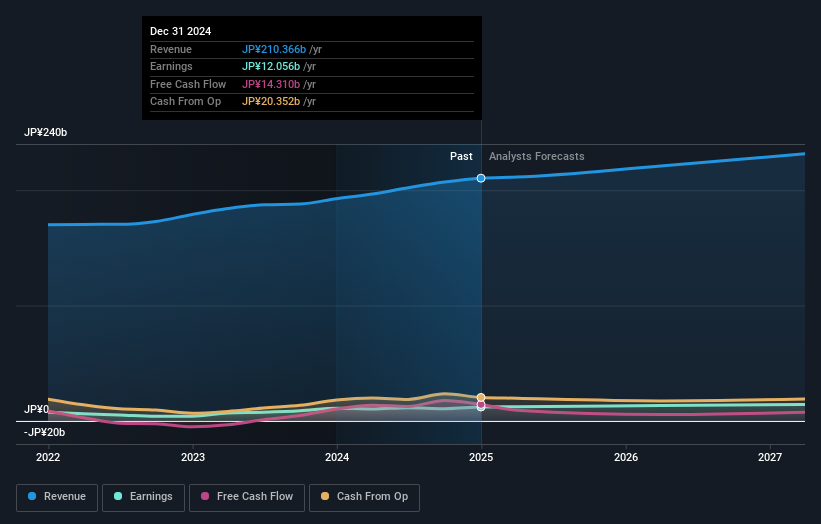Image resolution: width=821 pixels, height=524 pixels.
Task: Toggle the Earnings legend button
Action: click(x=143, y=497)
